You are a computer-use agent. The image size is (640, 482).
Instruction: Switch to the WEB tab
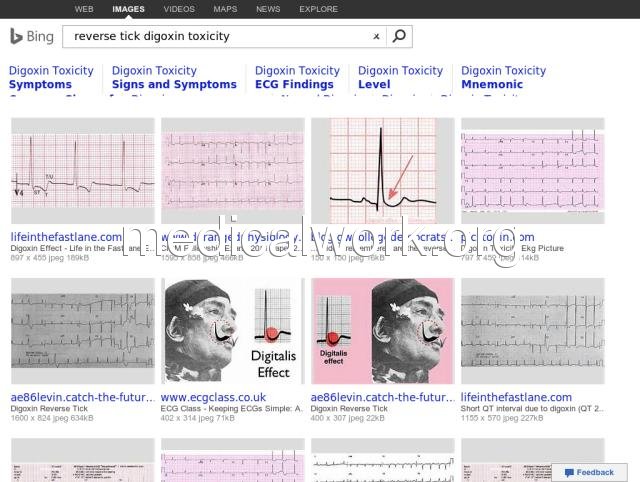point(84,9)
